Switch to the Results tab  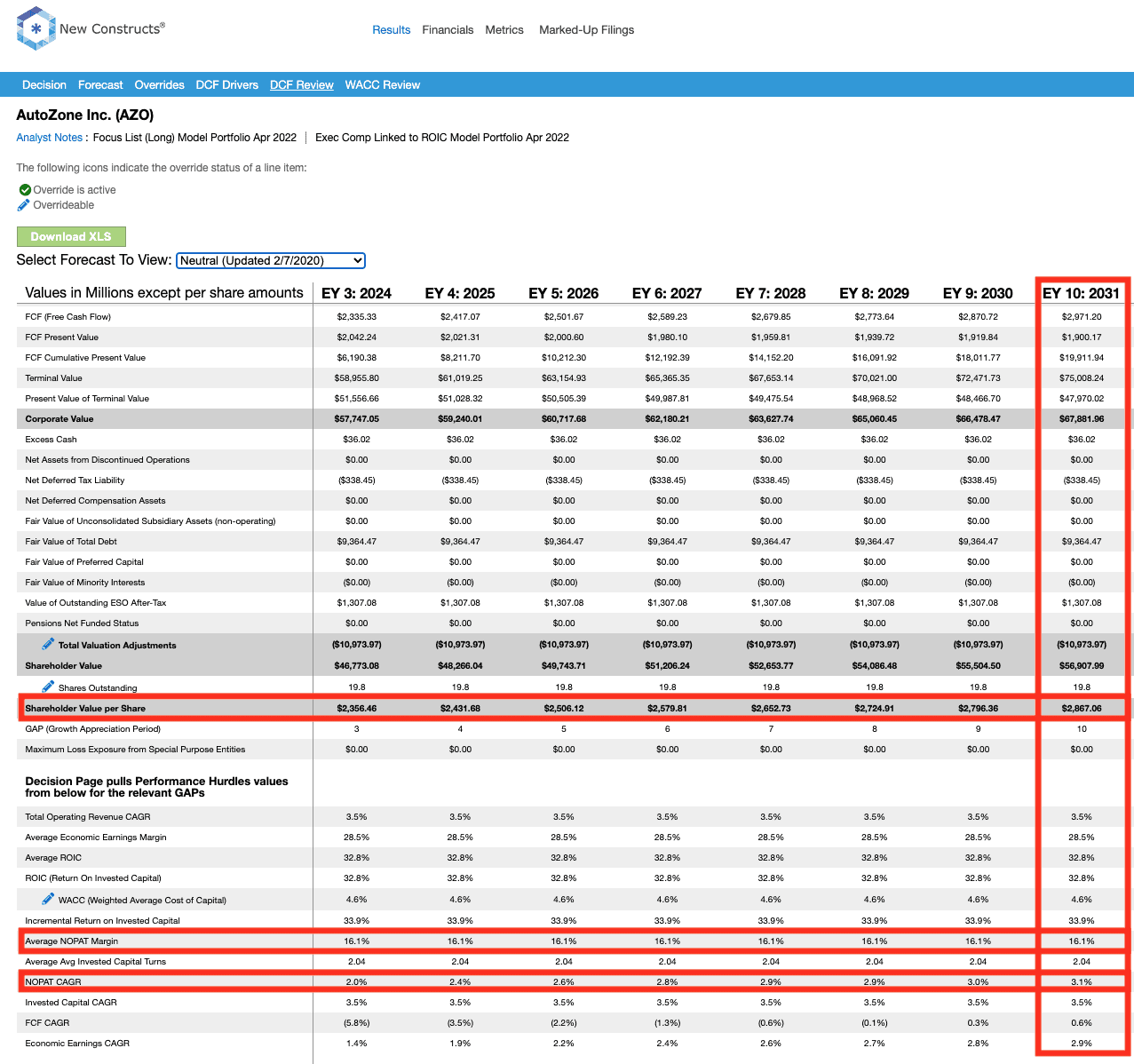(392, 30)
